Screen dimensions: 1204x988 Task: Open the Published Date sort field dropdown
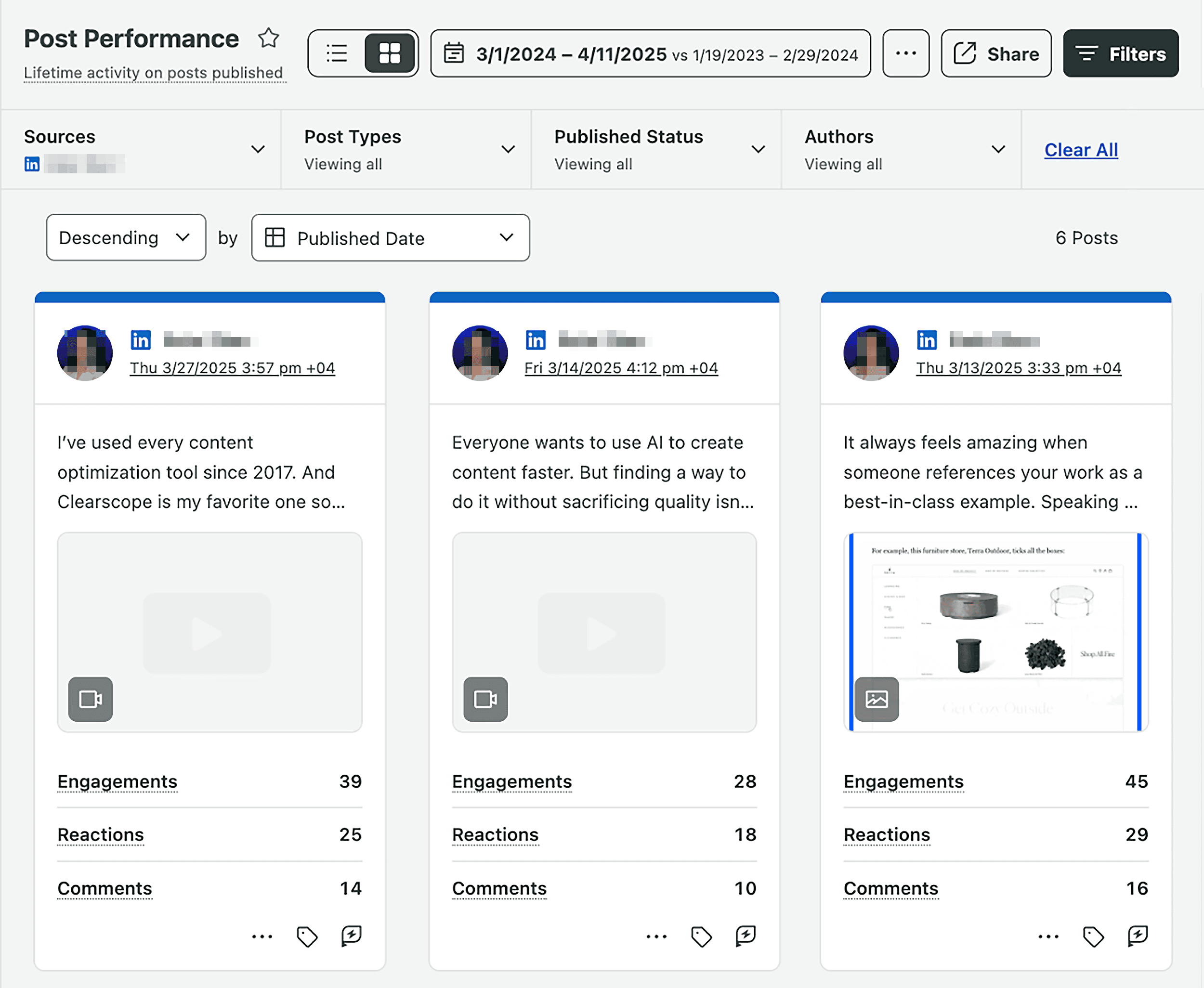(390, 238)
